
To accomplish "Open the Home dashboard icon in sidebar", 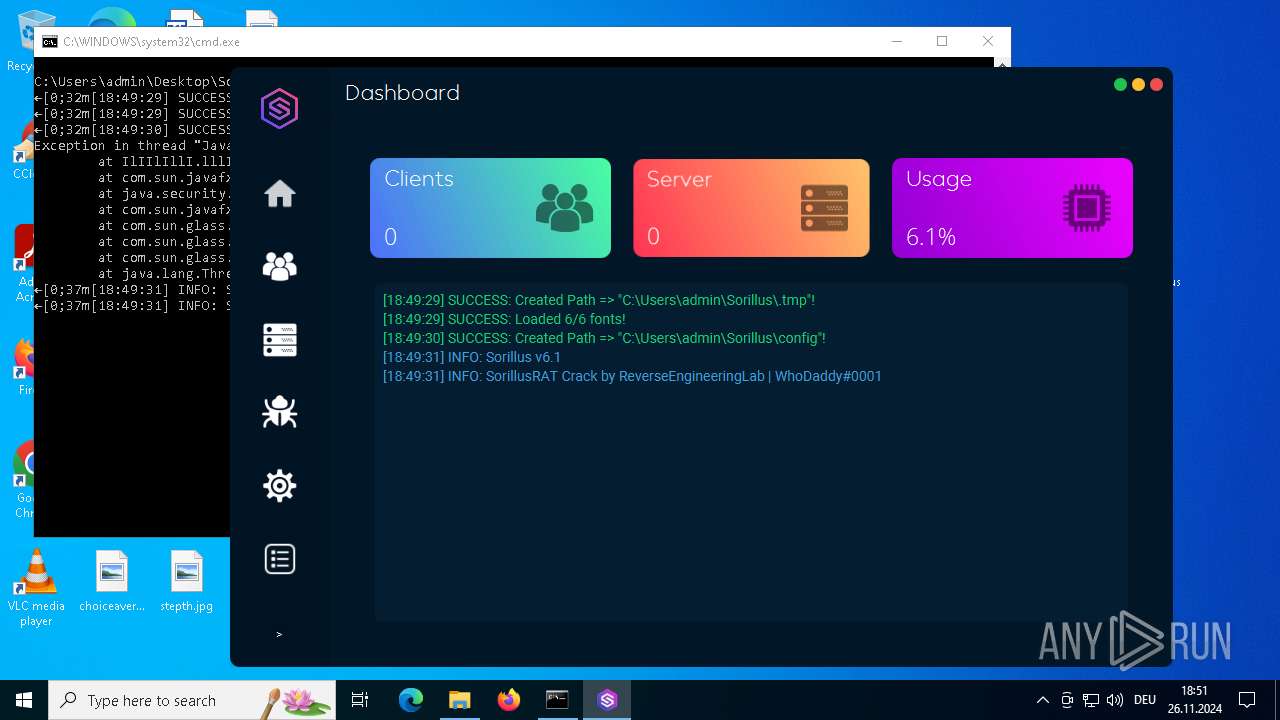I will [279, 193].
